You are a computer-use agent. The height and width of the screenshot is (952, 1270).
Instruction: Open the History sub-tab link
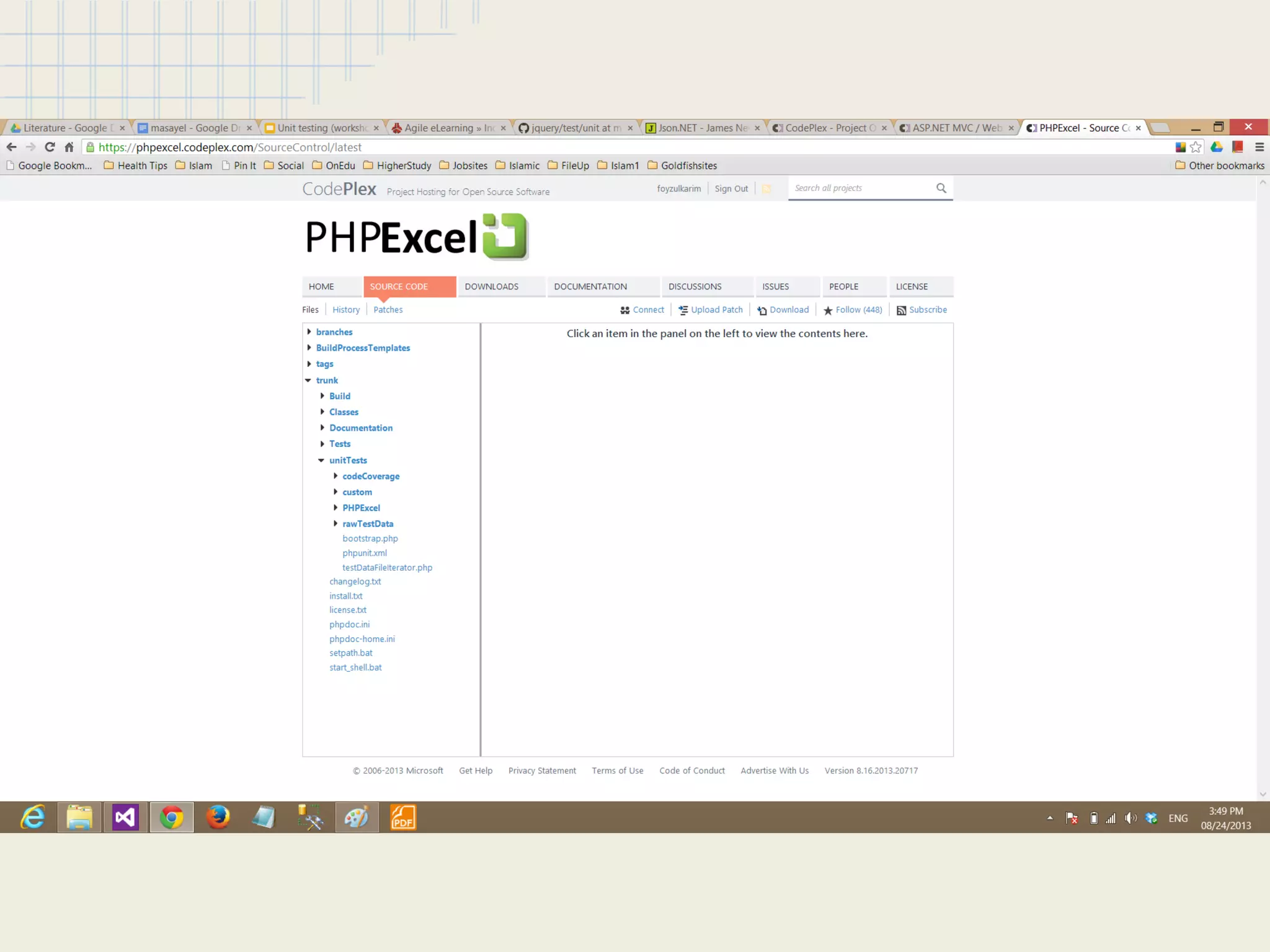point(345,309)
